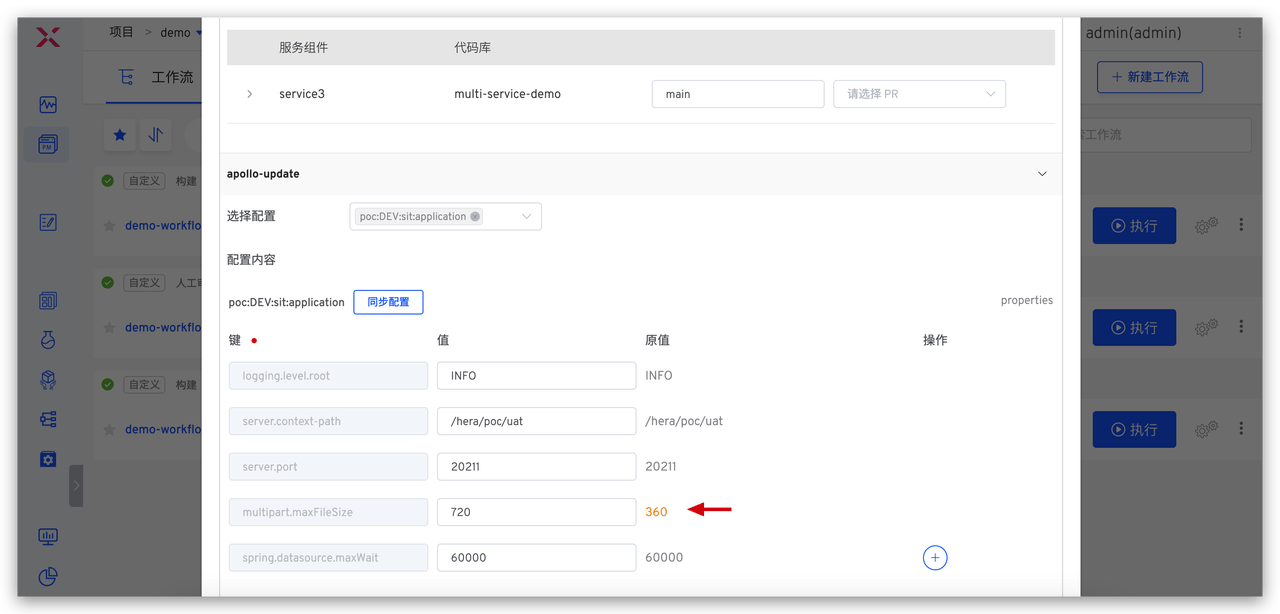This screenshot has width=1280, height=614.
Task: Open the 选择 PR dropdown
Action: (x=919, y=94)
